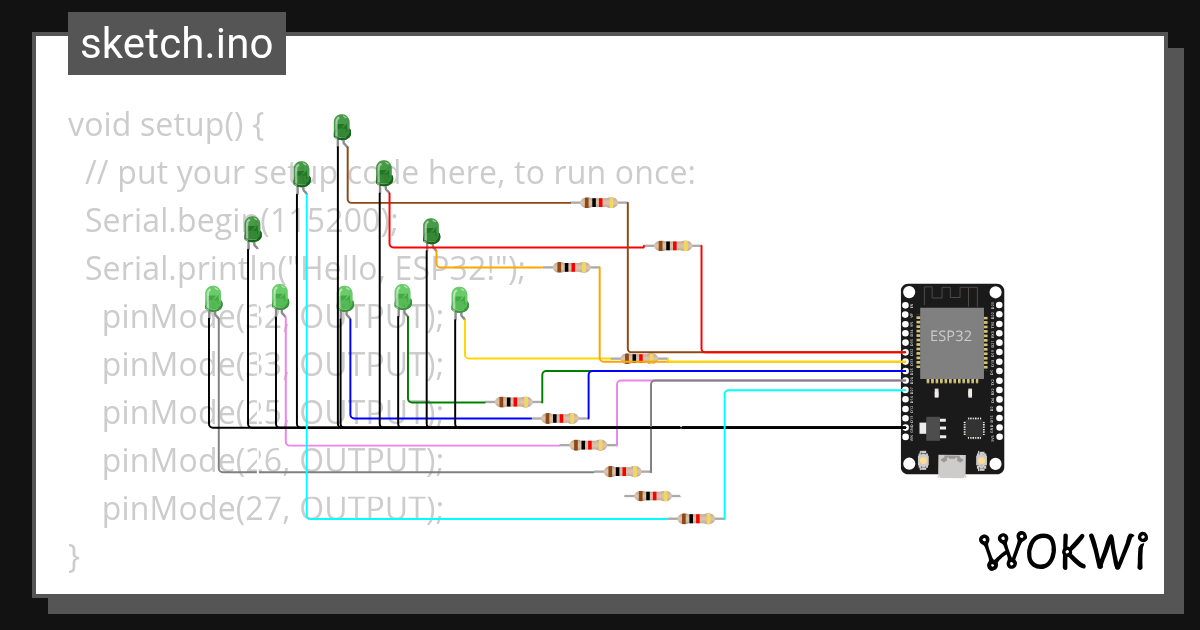Select the resistor on the cyan wire
The image size is (1200, 630).
tap(696, 518)
